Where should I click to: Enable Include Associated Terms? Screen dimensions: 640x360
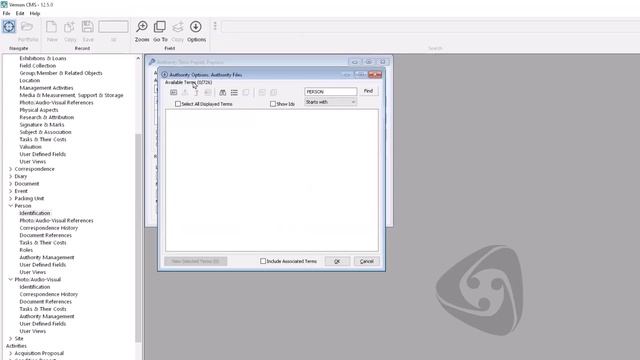tap(263, 261)
